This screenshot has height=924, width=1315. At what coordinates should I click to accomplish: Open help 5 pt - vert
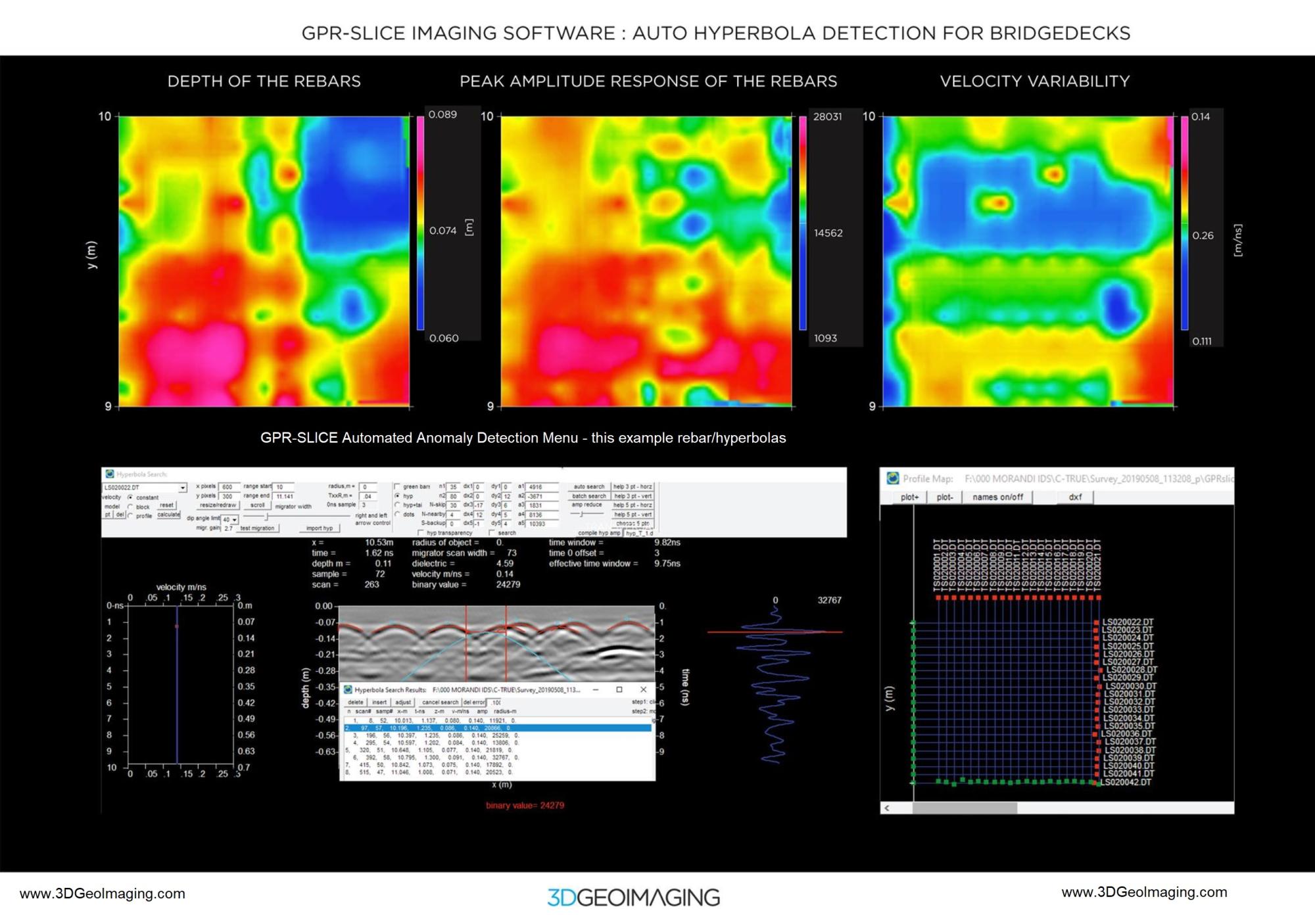click(x=633, y=515)
